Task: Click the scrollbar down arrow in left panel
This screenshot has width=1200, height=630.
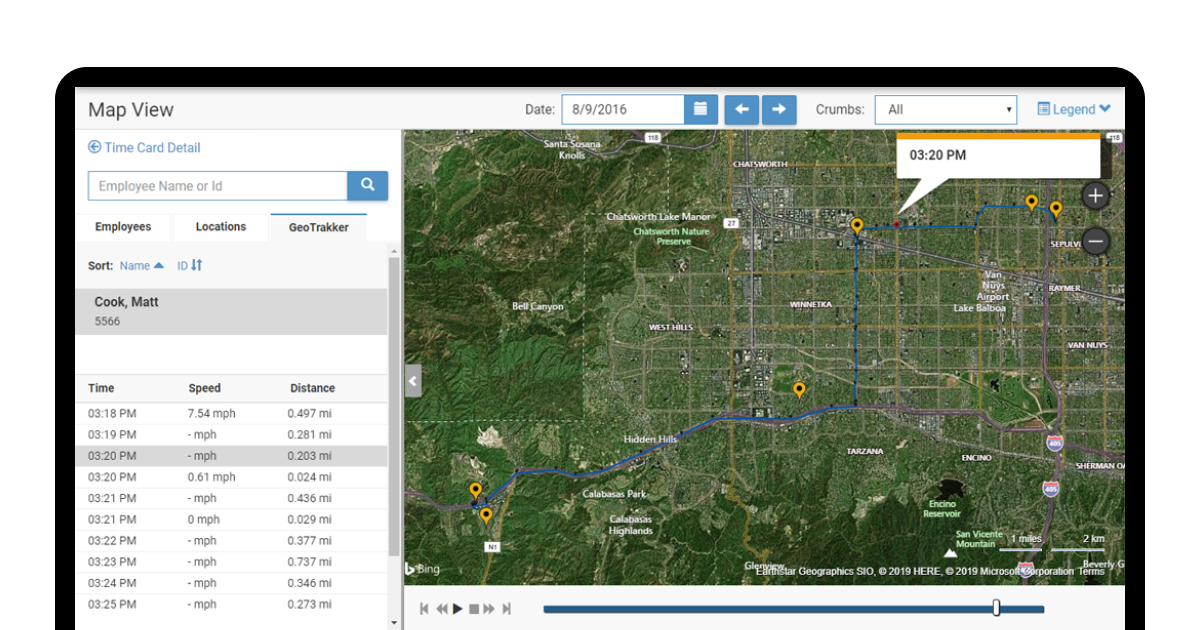Action: (394, 622)
